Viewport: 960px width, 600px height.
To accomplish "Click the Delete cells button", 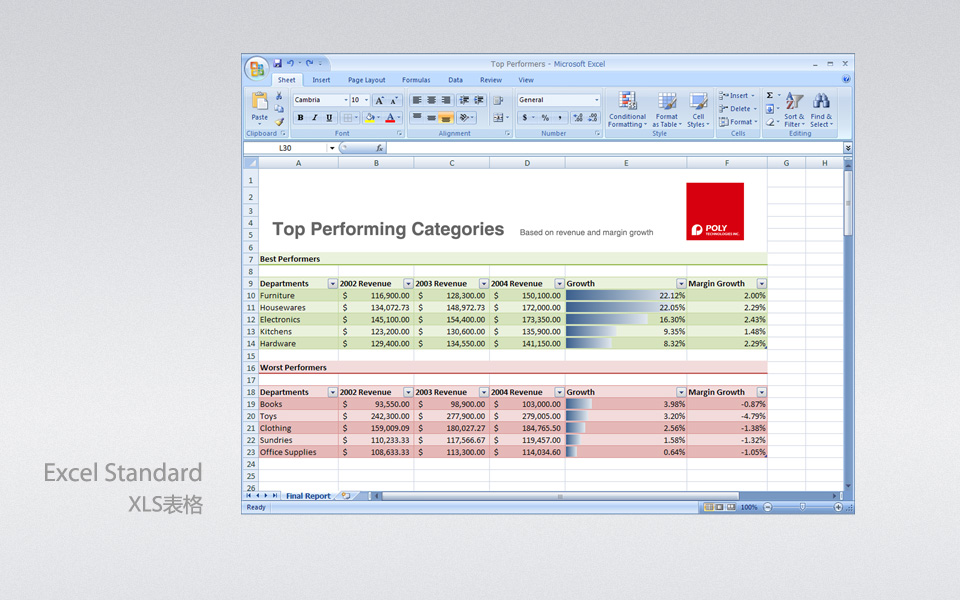I will tap(738, 109).
